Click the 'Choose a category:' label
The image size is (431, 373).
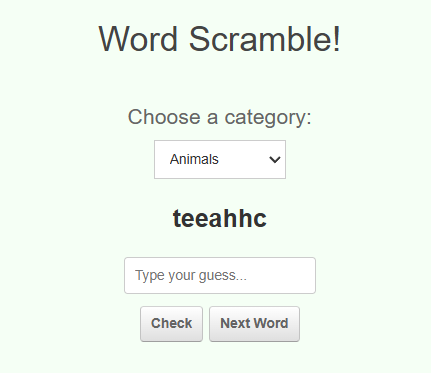coord(220,117)
